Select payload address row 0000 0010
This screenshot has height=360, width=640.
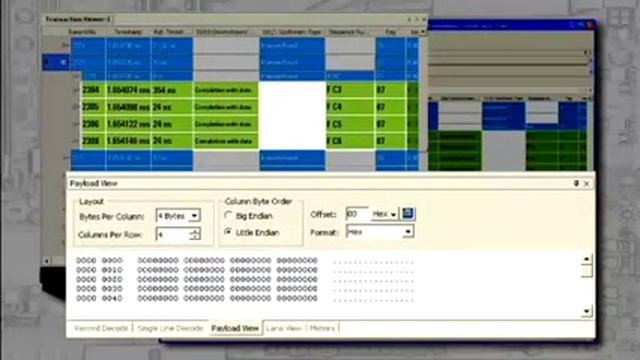tap(99, 270)
